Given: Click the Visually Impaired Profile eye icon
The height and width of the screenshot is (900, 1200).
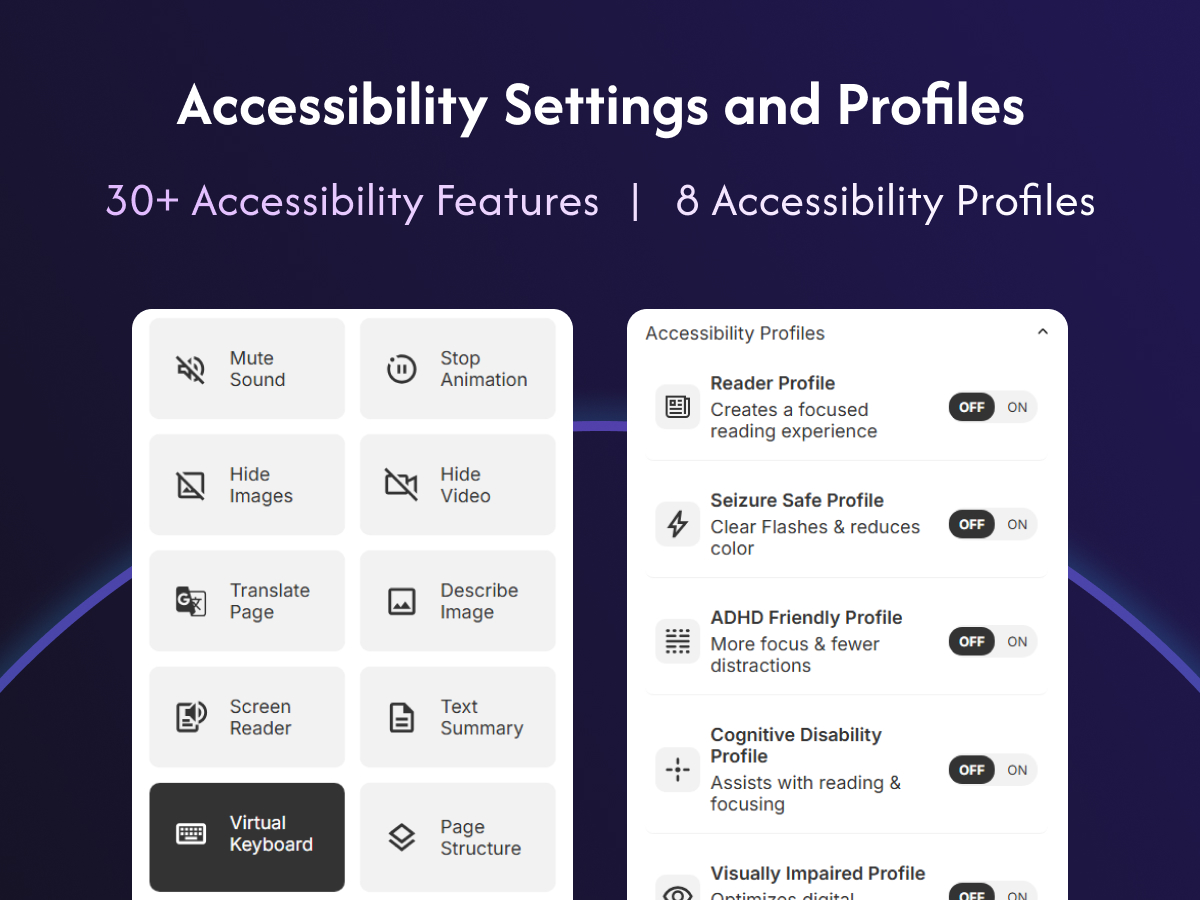Looking at the screenshot, I should coord(678,889).
